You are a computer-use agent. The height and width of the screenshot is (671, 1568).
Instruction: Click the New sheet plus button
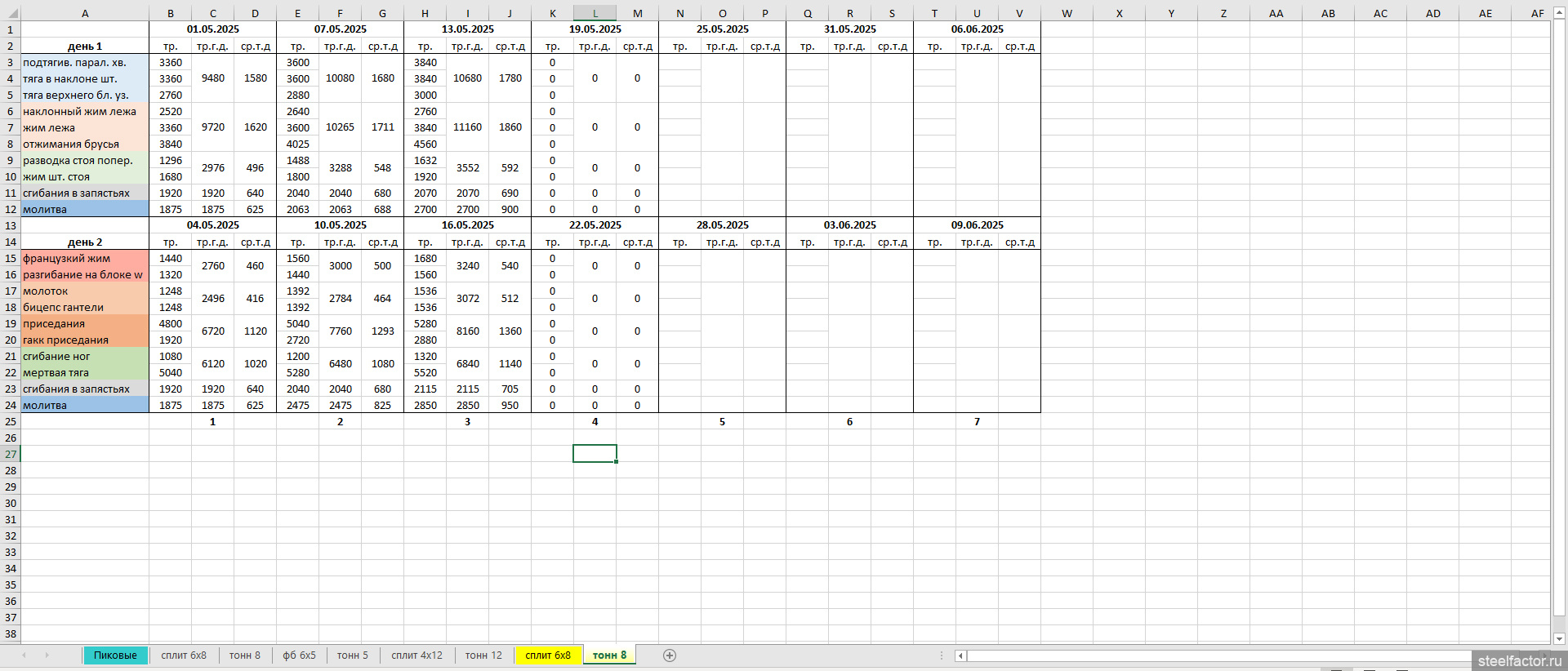pyautogui.click(x=670, y=655)
